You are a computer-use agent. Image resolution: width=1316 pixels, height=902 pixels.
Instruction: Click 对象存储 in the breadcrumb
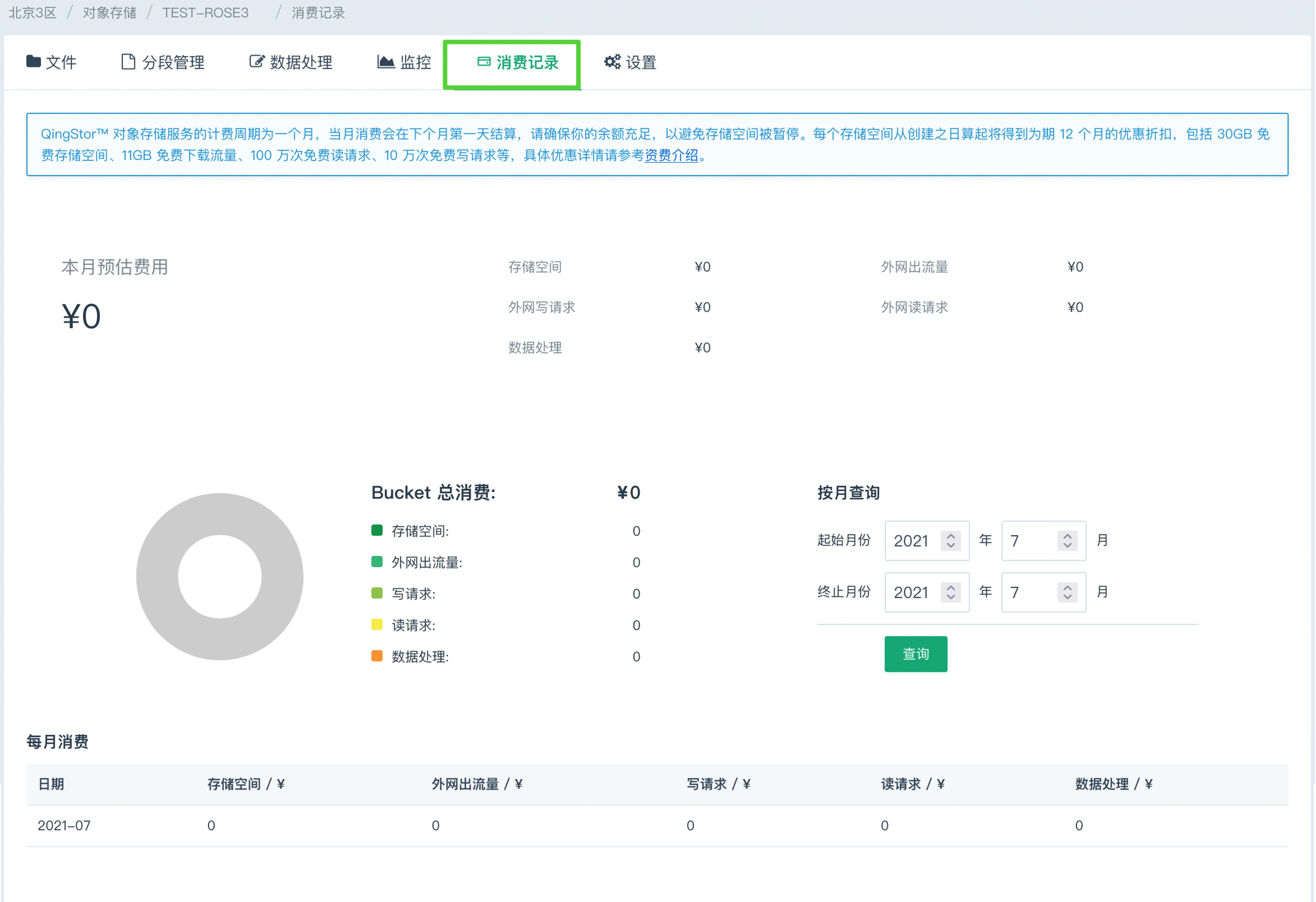[x=109, y=12]
